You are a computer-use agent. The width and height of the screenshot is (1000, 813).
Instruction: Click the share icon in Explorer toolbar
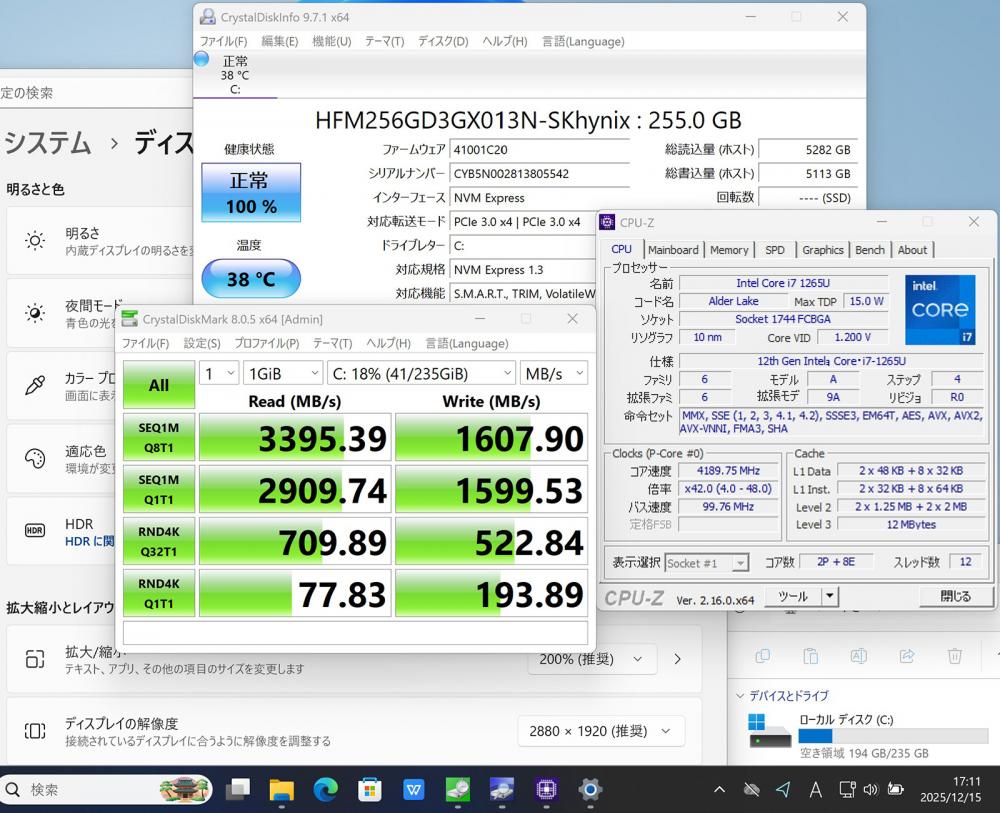click(x=907, y=656)
